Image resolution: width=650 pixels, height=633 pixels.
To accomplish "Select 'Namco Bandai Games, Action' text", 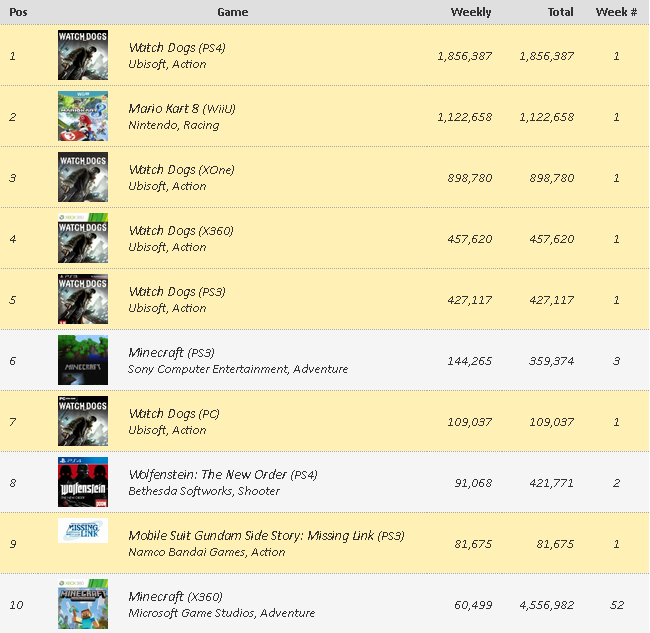I will (x=206, y=552).
